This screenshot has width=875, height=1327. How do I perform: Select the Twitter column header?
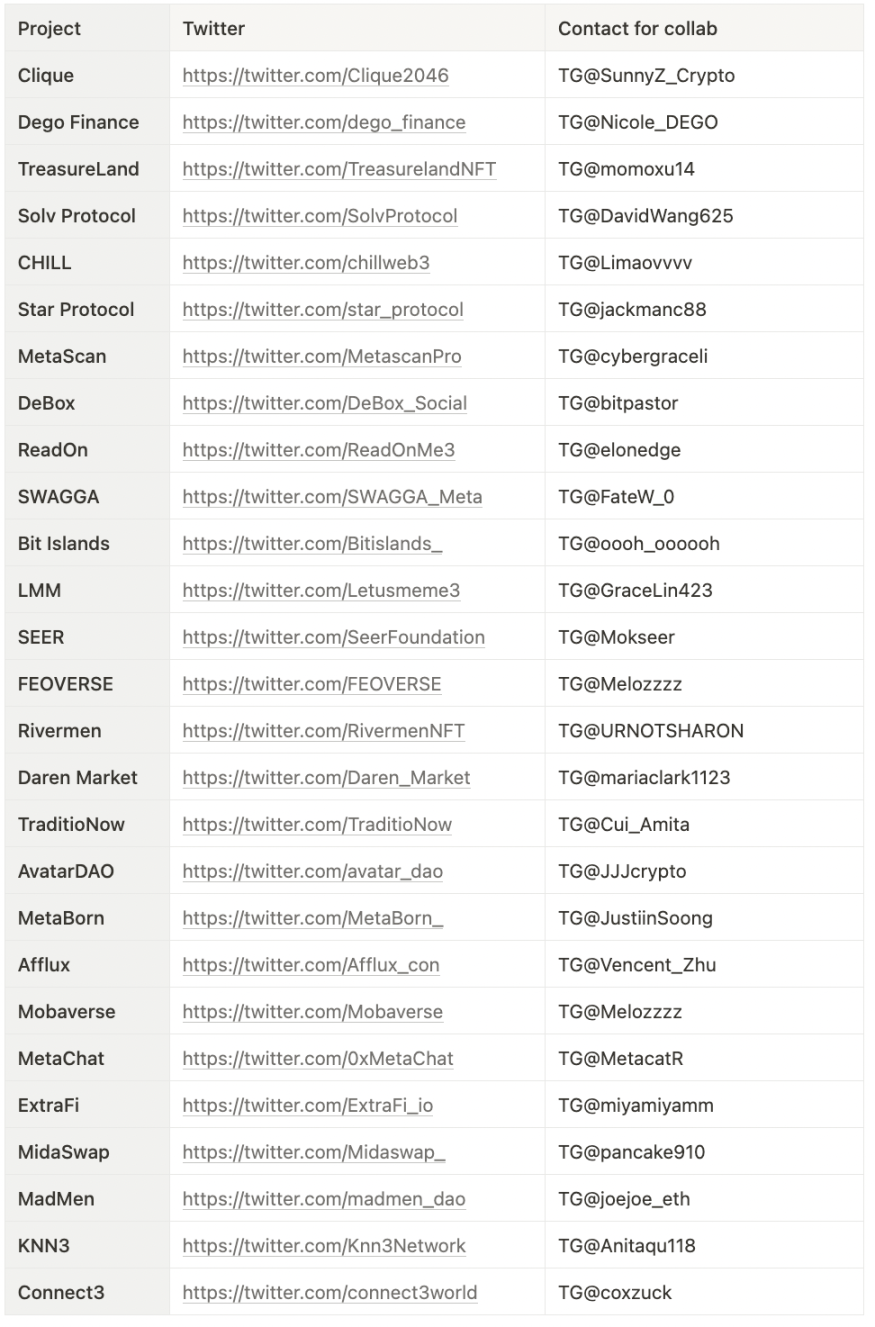[x=357, y=28]
